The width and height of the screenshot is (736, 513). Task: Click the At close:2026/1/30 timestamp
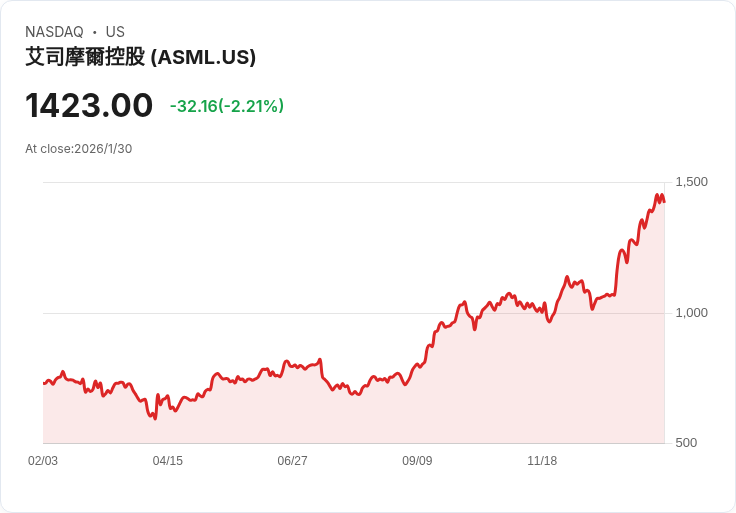[78, 149]
